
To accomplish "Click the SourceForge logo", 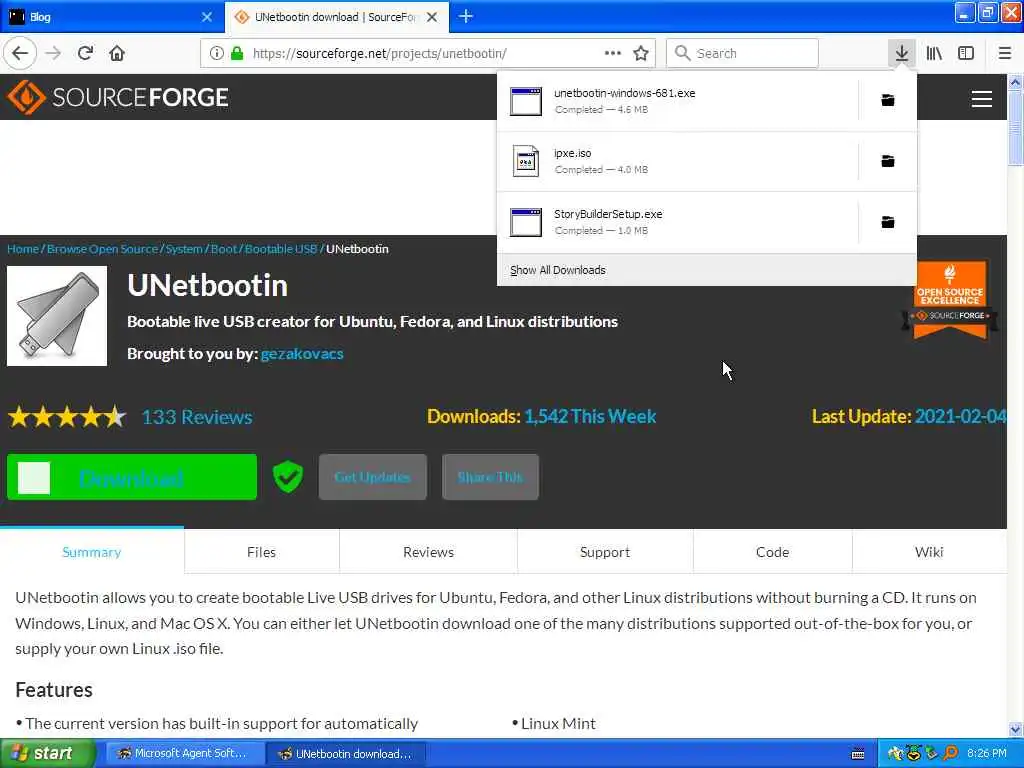I will click(118, 97).
